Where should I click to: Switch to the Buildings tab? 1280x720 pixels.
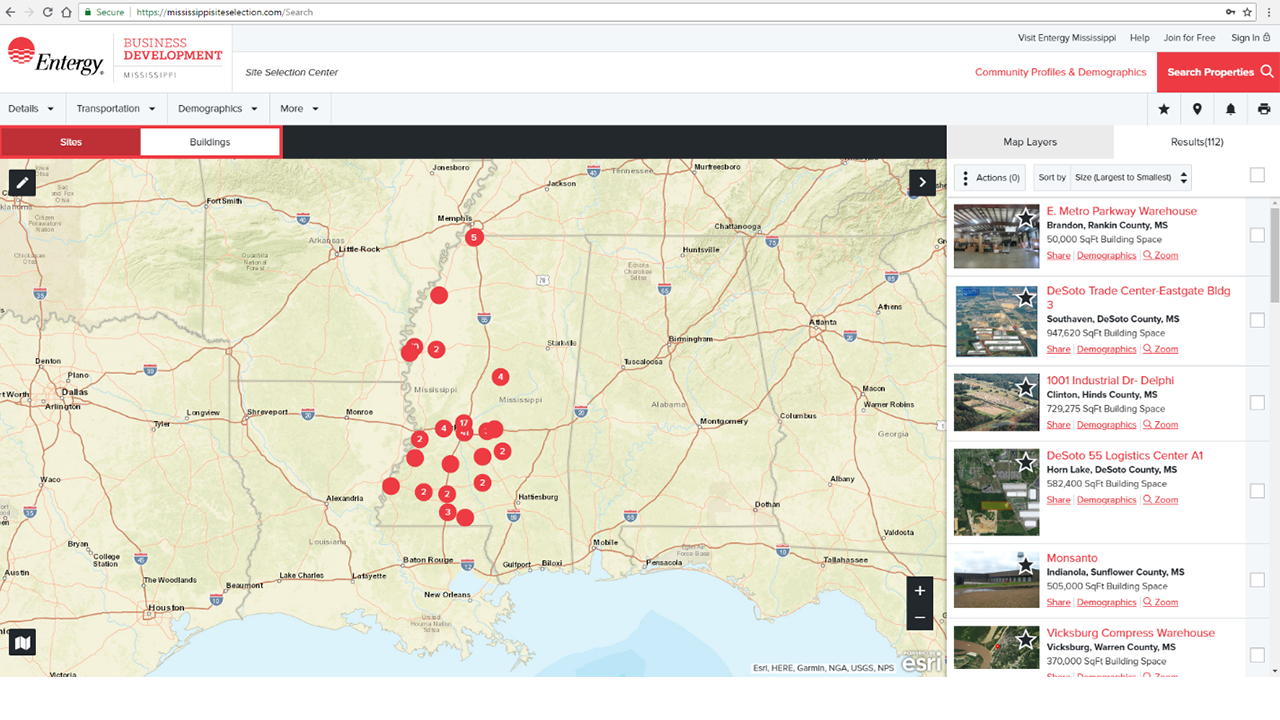point(210,142)
